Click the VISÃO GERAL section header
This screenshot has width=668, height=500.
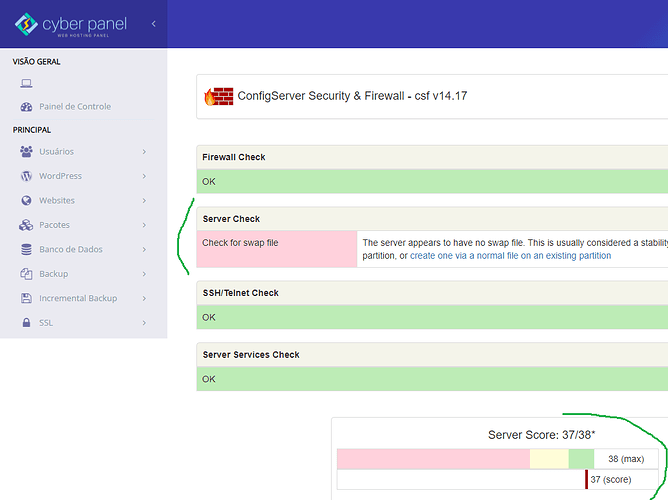(x=36, y=62)
